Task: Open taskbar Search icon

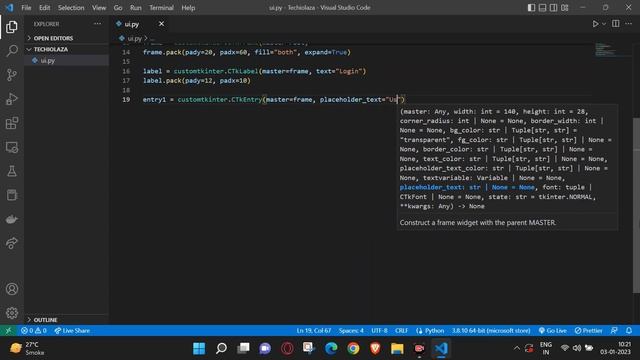Action: [221, 349]
